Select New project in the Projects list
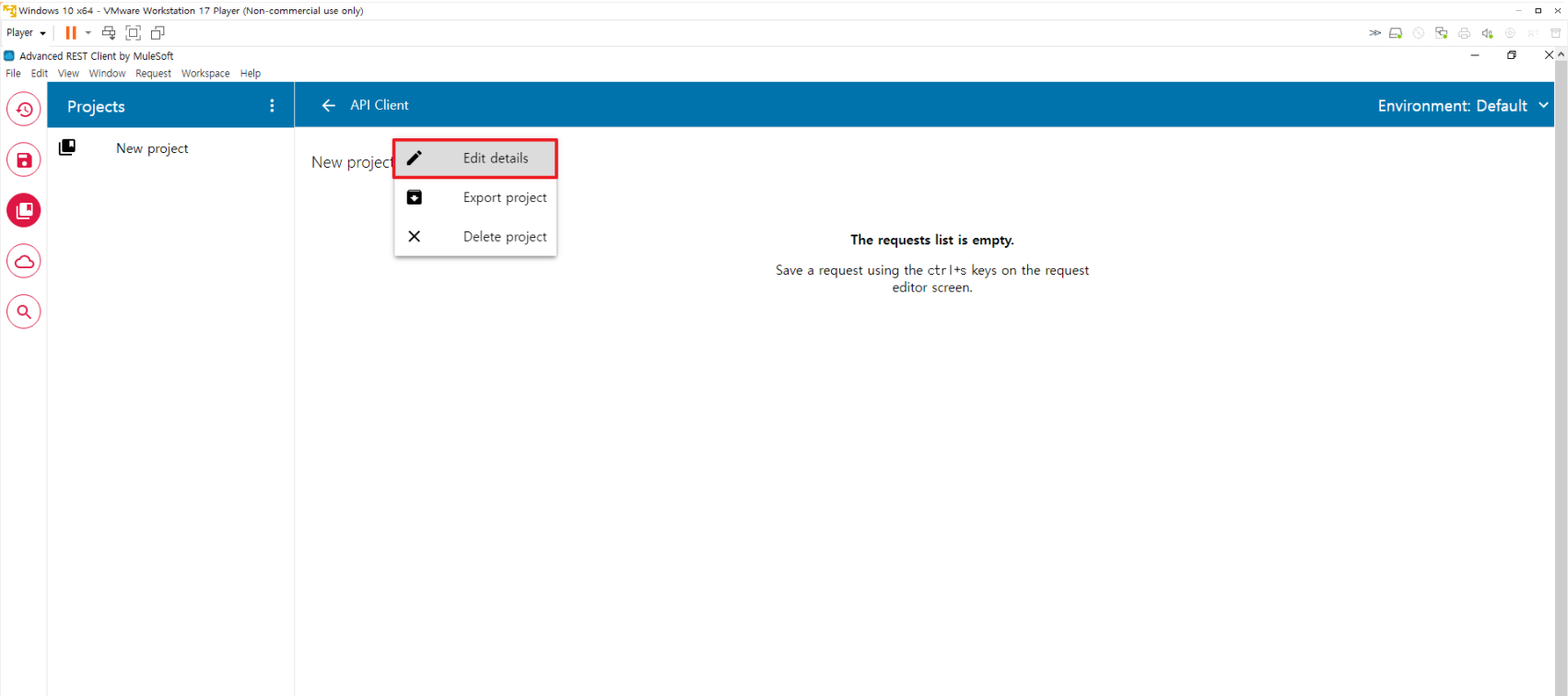The image size is (1568, 696). click(x=170, y=148)
